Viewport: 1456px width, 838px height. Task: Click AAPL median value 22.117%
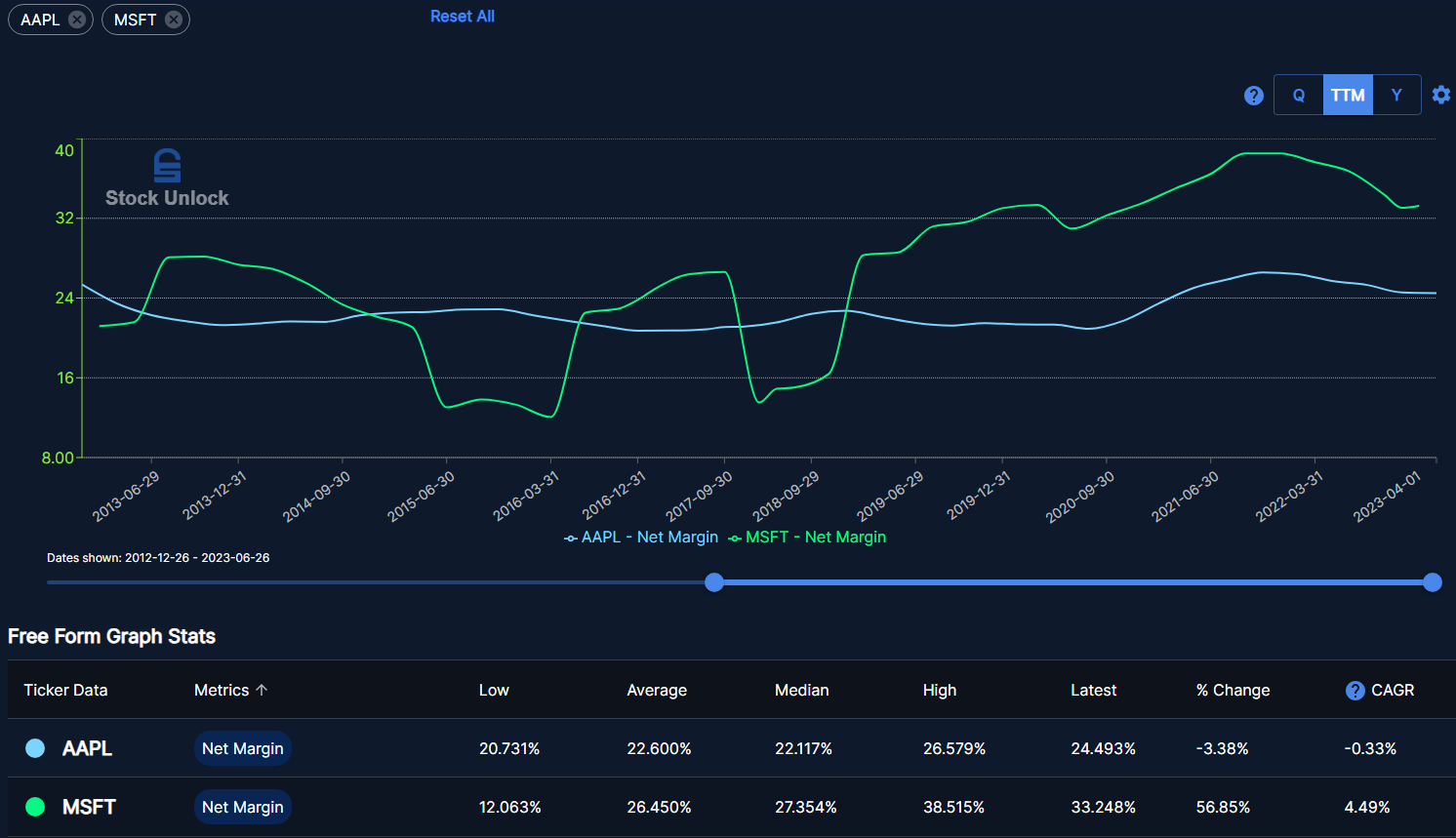pos(803,748)
